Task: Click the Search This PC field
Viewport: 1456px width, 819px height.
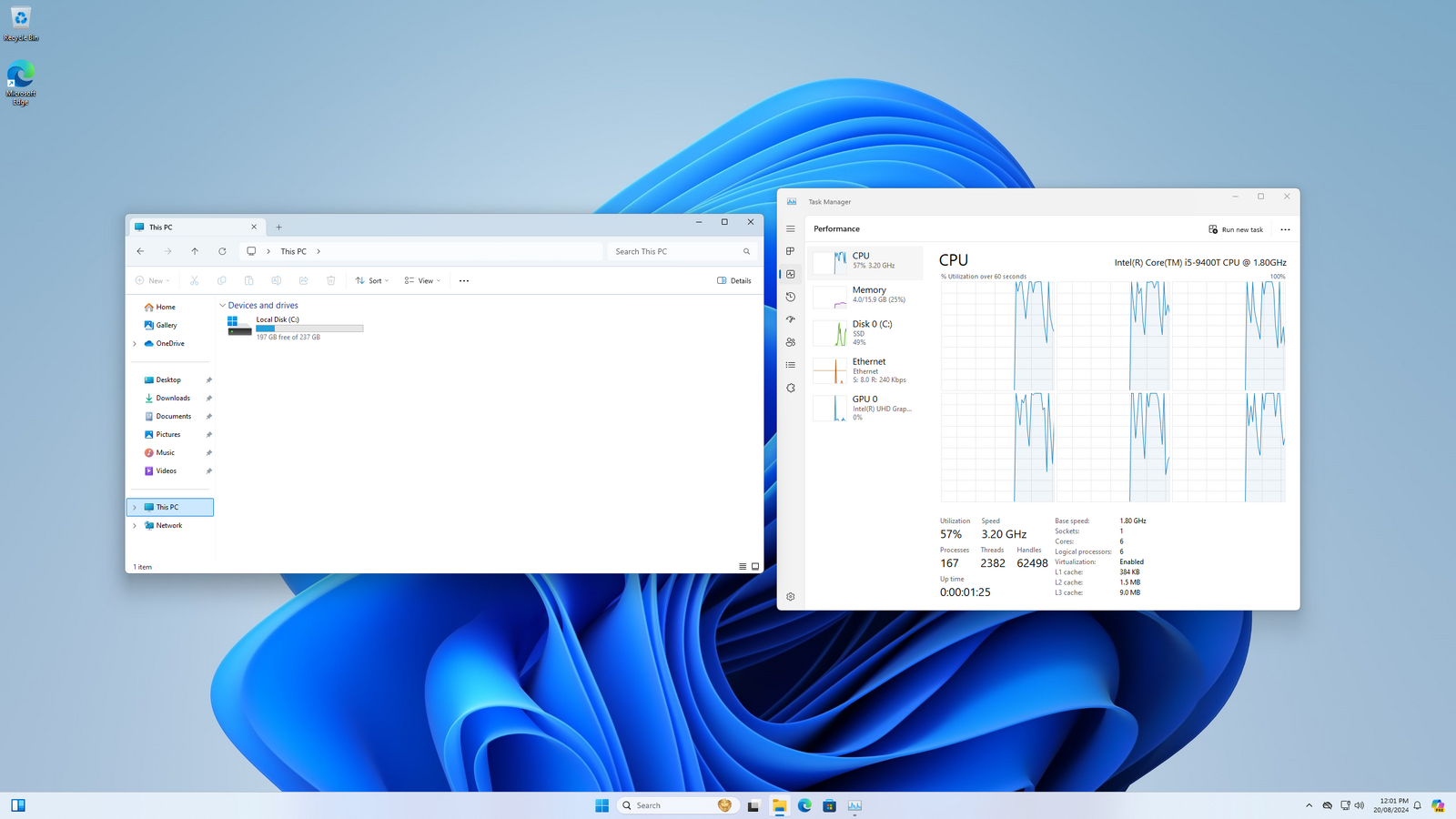Action: pos(675,251)
